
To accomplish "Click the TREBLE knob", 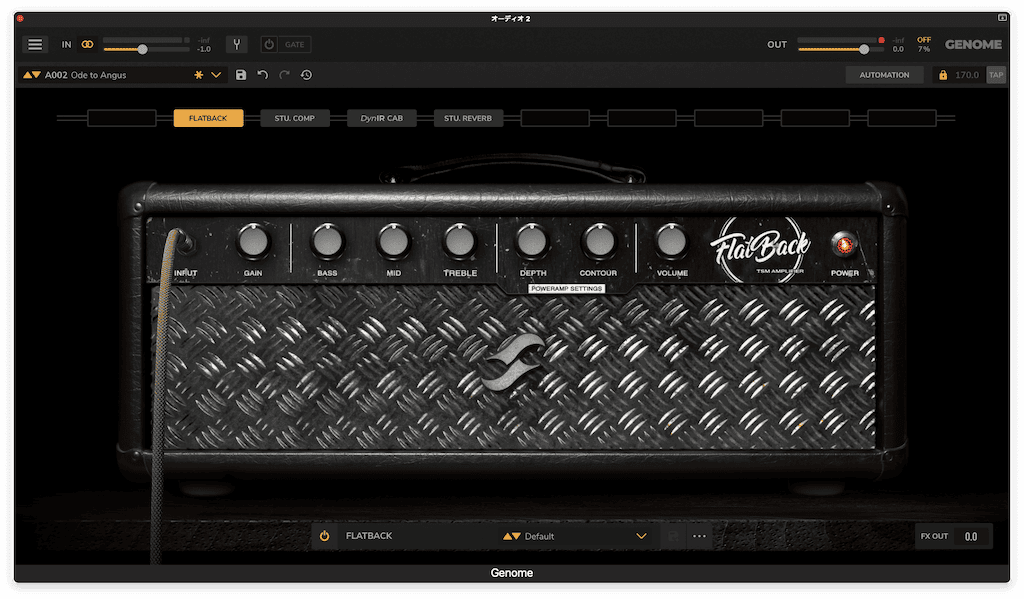I will [x=460, y=242].
